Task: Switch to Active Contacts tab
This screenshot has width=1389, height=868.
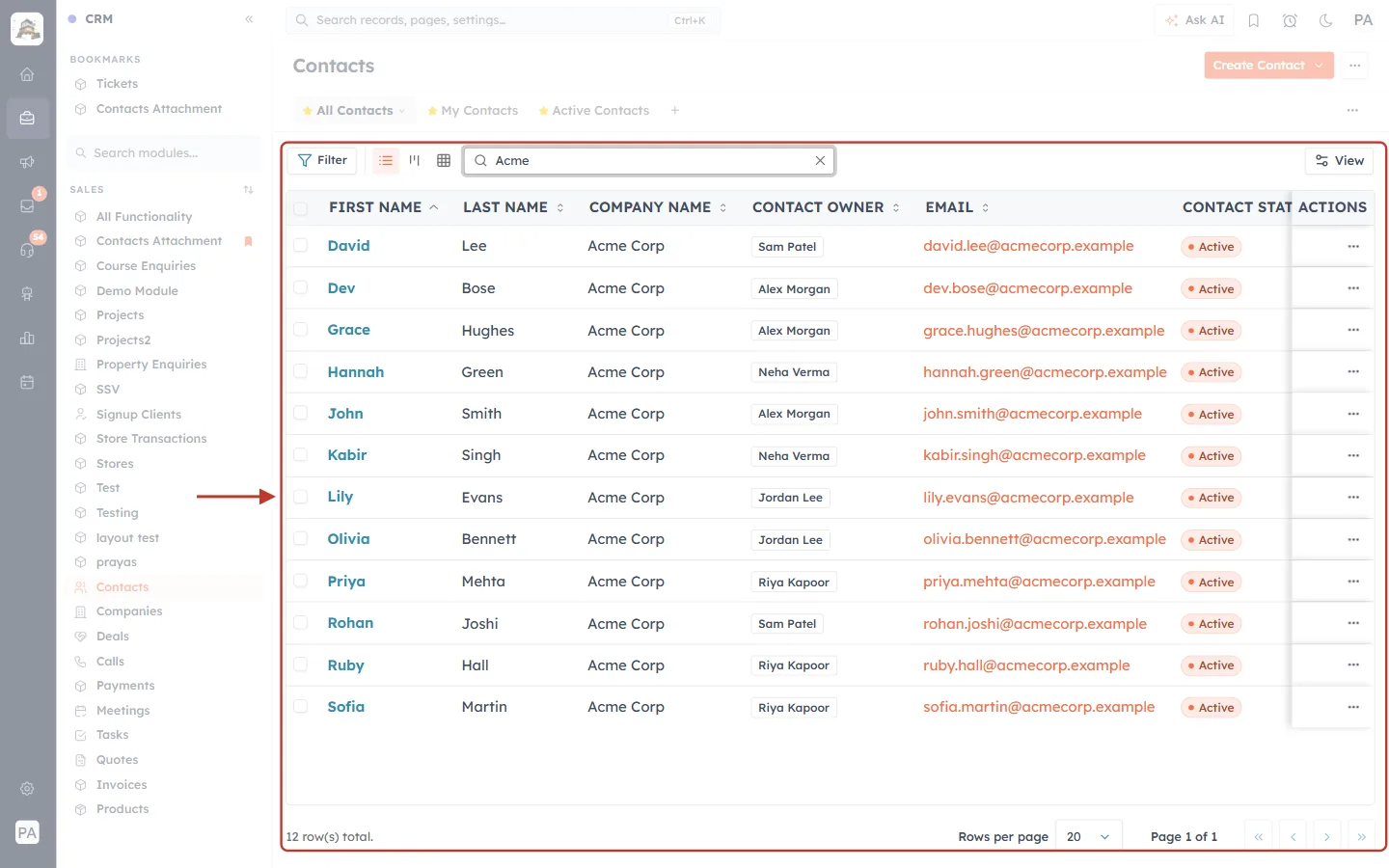Action: coord(593,111)
